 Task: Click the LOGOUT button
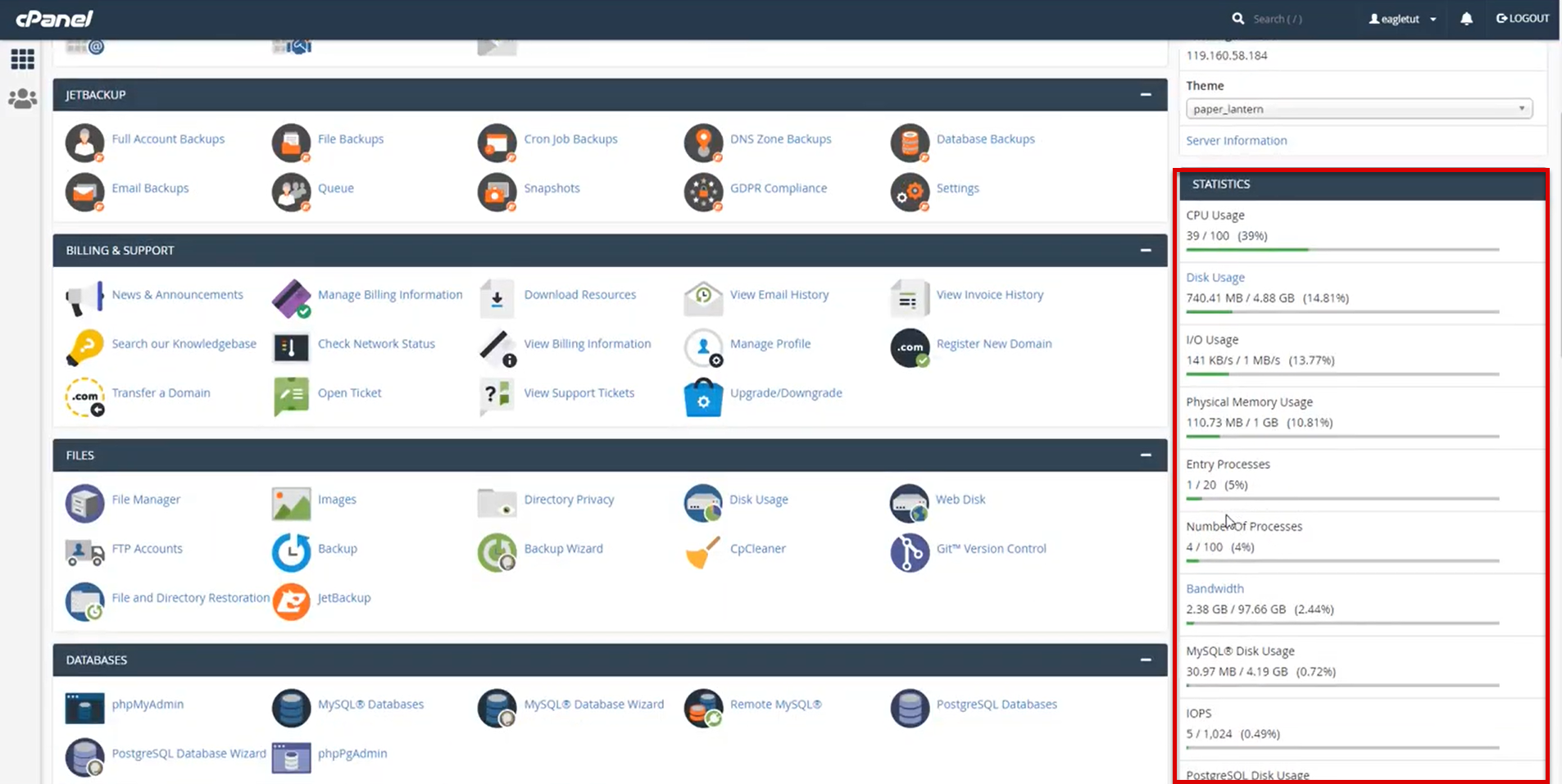click(x=1523, y=19)
